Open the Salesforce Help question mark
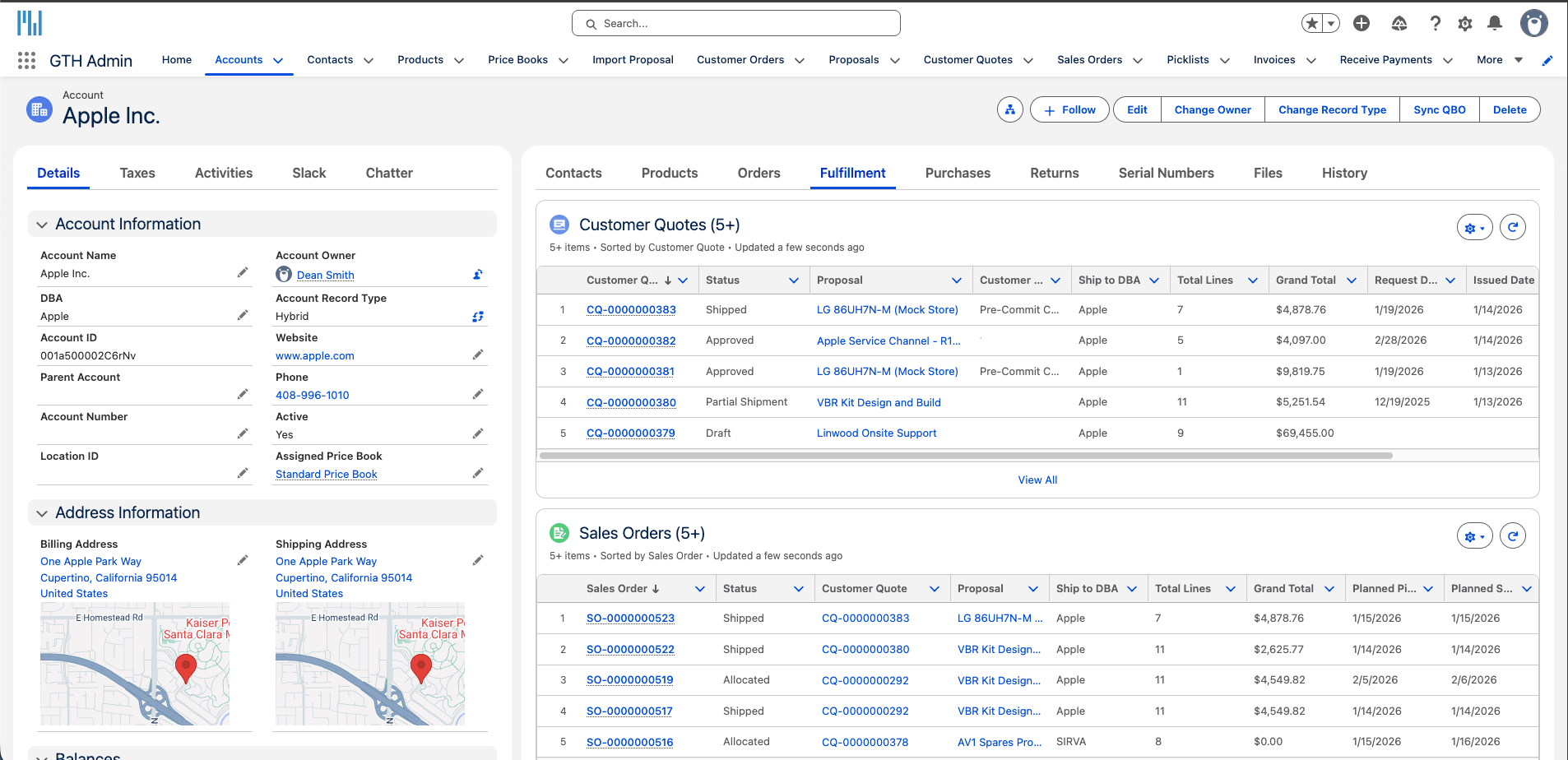Viewport: 1568px width, 760px height. pyautogui.click(x=1436, y=23)
